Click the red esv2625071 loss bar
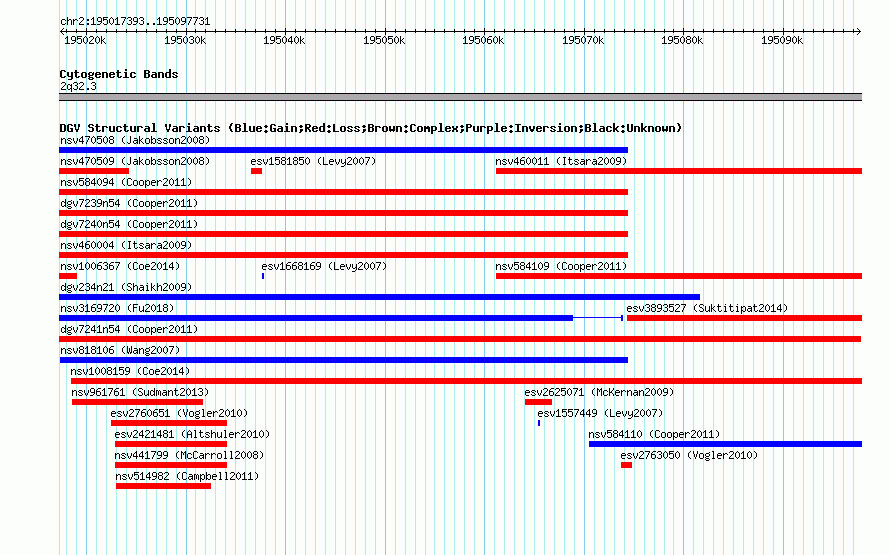 click(x=538, y=402)
